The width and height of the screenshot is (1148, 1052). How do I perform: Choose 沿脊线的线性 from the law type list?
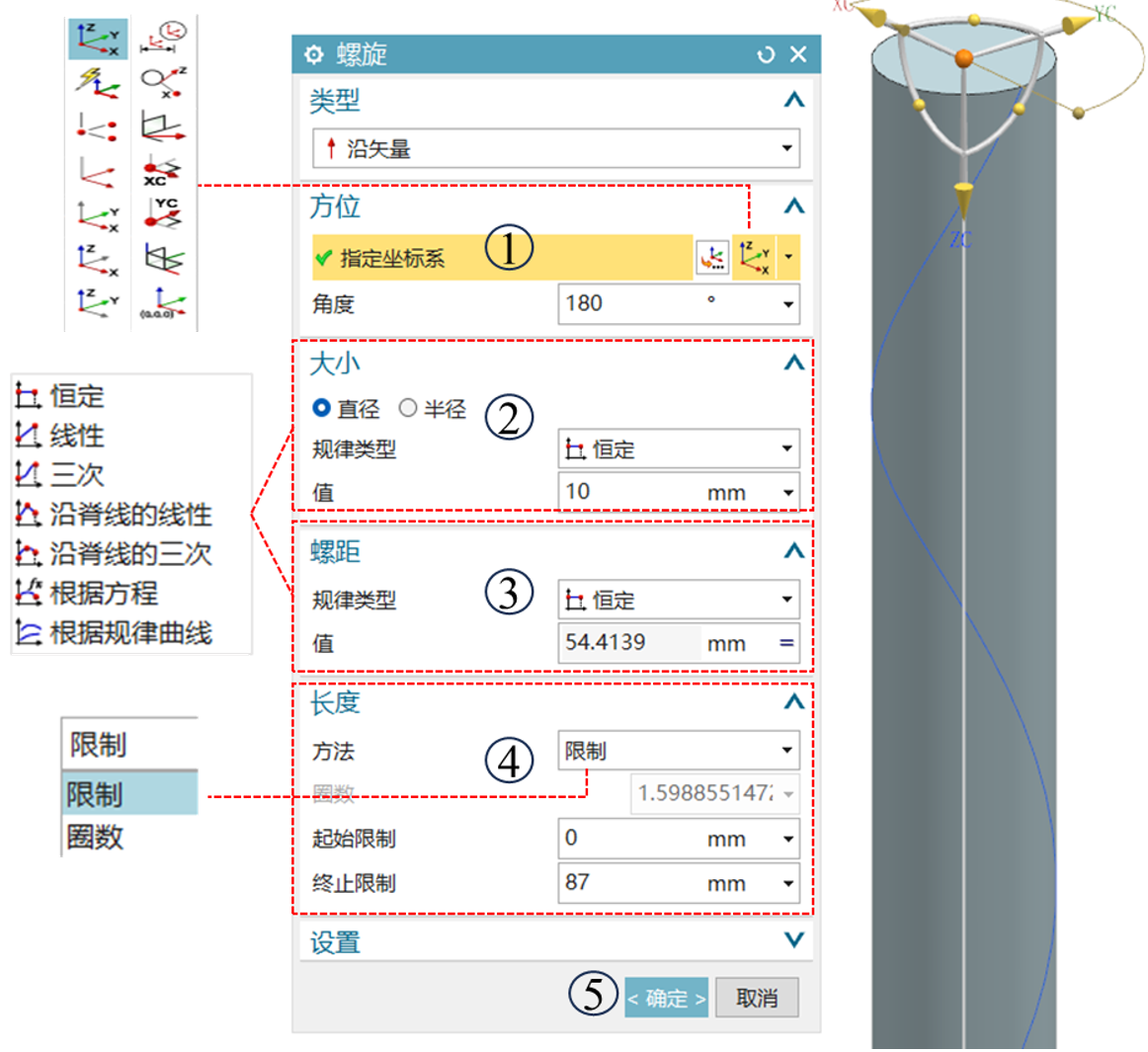pos(115,514)
